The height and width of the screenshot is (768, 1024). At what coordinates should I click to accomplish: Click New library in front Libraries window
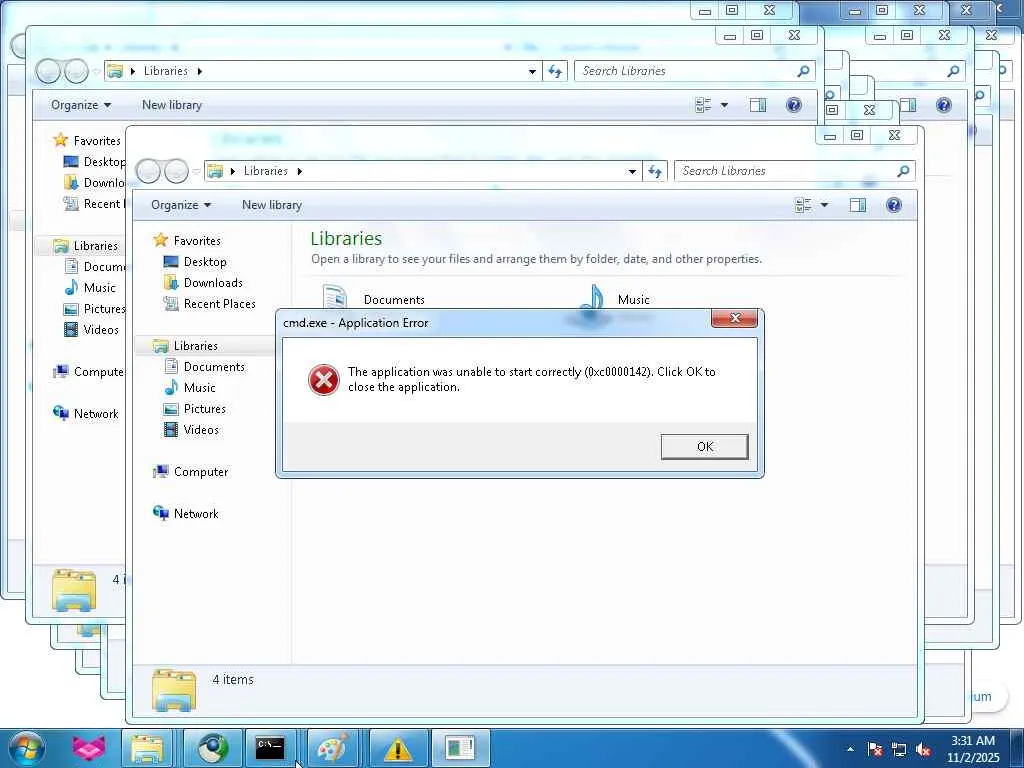point(272,205)
